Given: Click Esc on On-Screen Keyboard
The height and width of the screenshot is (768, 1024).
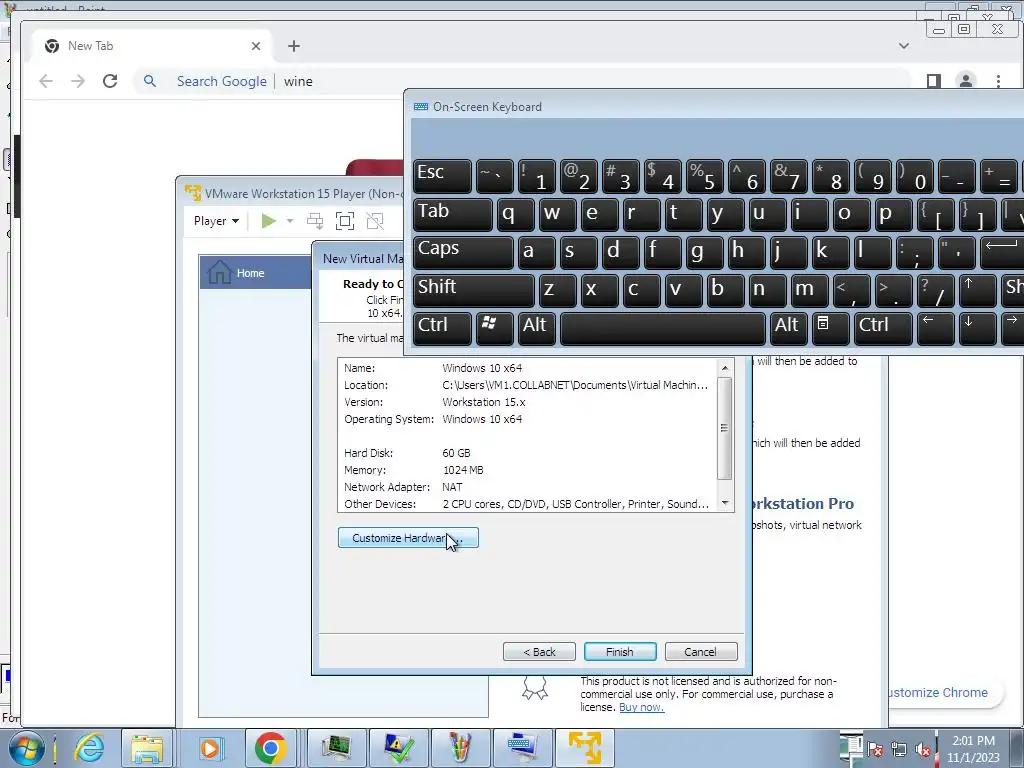Looking at the screenshot, I should pos(442,176).
